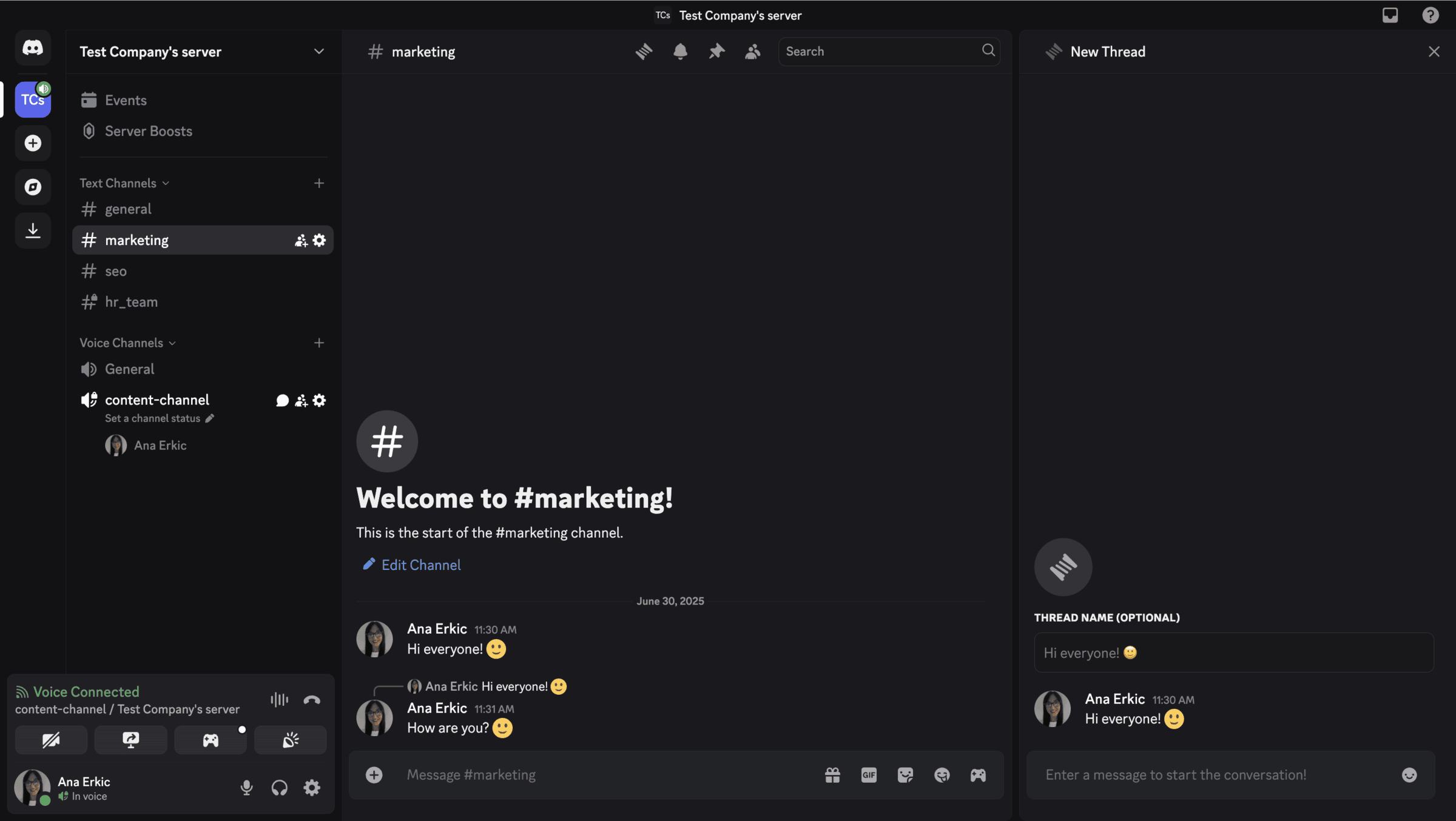Screen dimensions: 1456x821
Task: Collapse the Voice Channels category
Action: 128,343
